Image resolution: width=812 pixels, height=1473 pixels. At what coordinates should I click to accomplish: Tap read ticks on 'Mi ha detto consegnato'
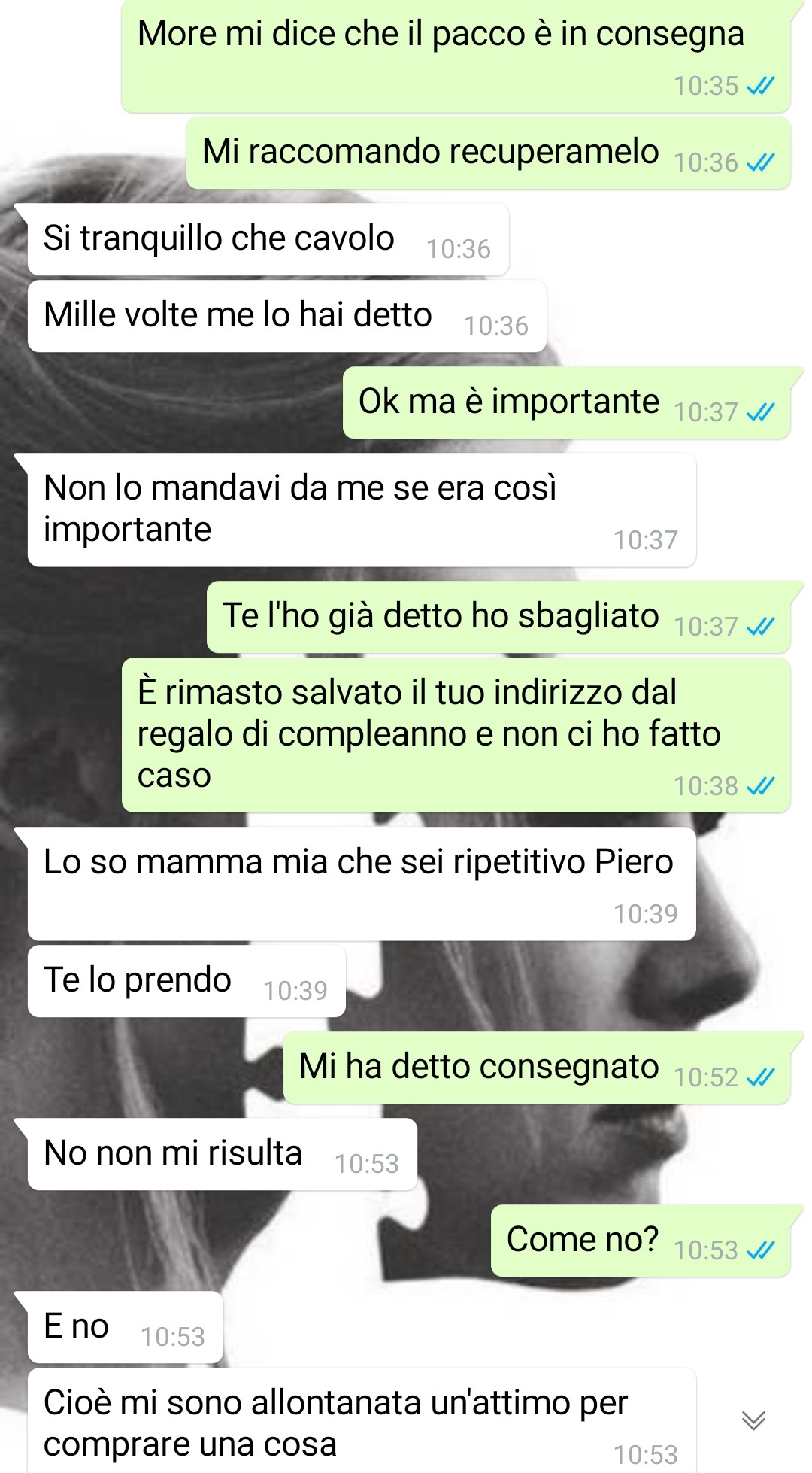(x=760, y=1077)
